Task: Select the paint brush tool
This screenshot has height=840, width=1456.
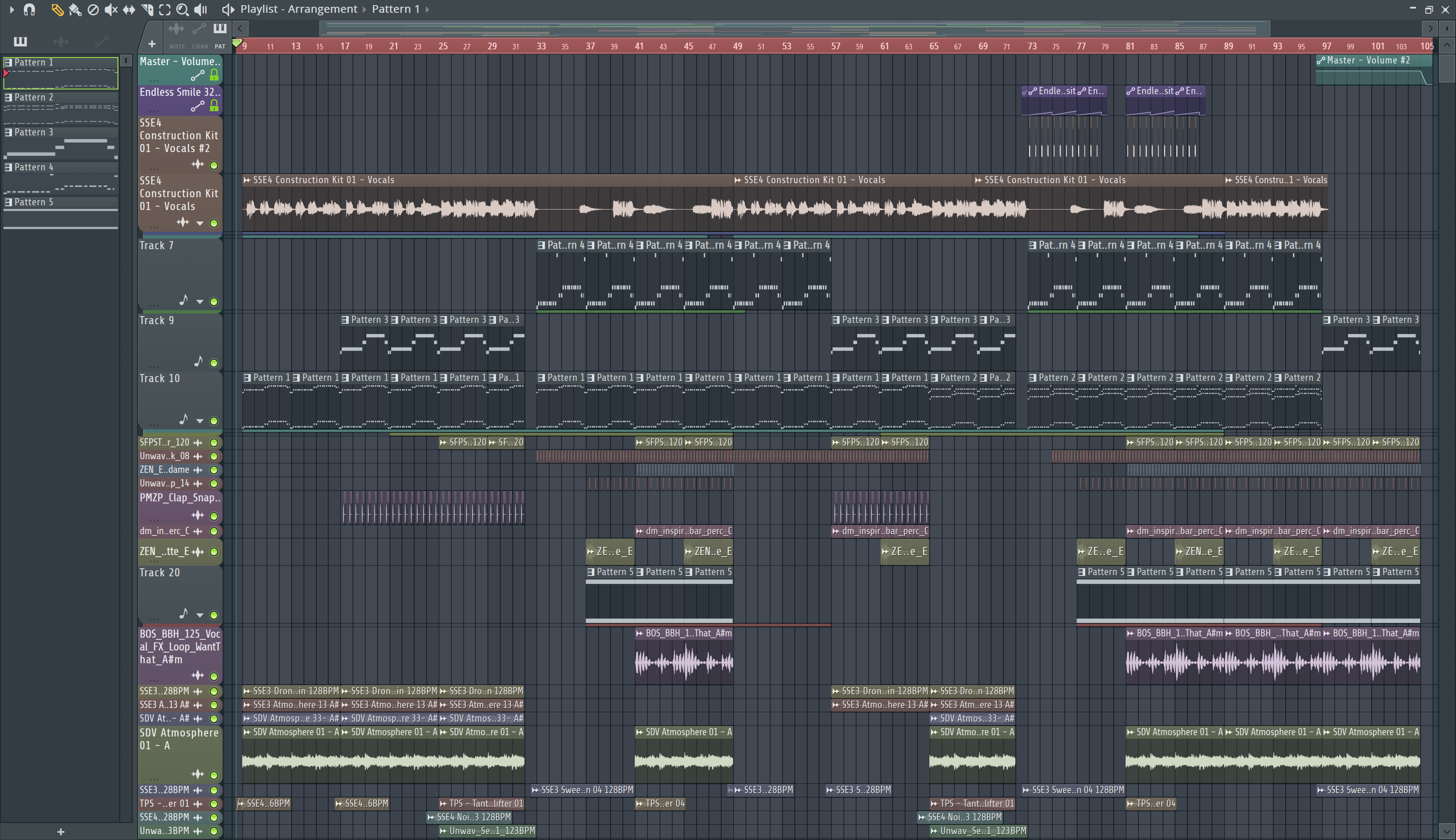Action: (75, 9)
